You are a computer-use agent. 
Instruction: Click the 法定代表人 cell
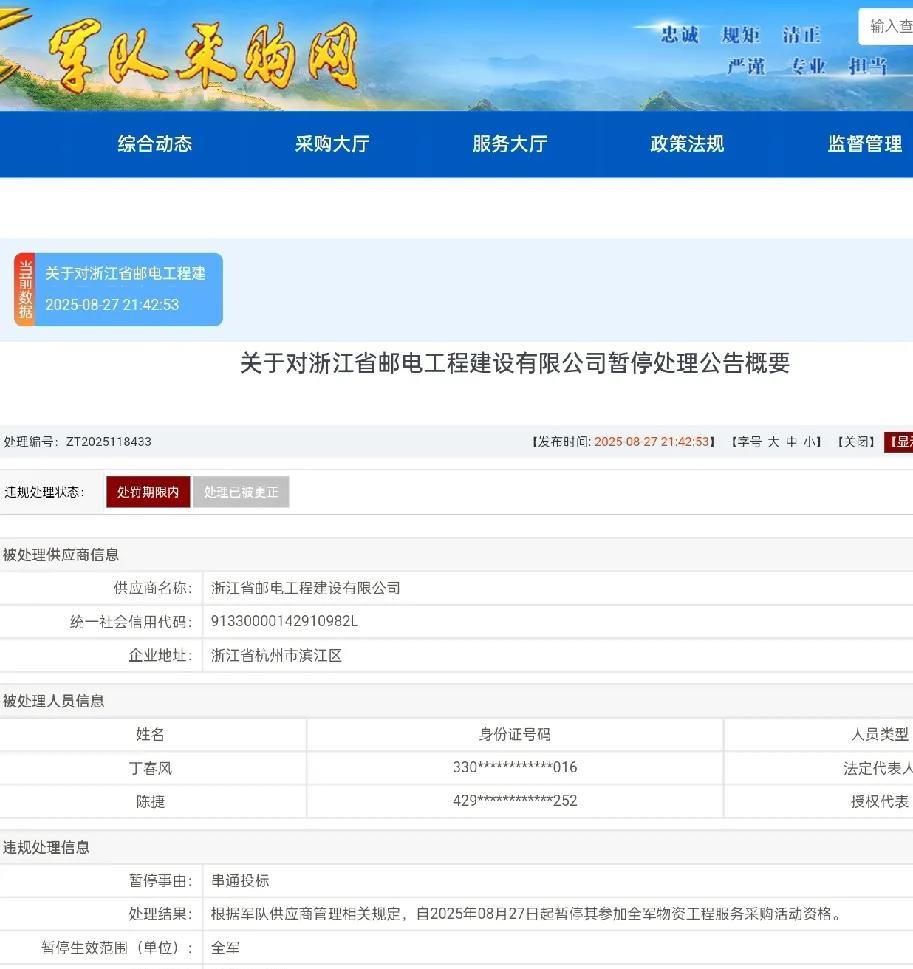tap(878, 768)
